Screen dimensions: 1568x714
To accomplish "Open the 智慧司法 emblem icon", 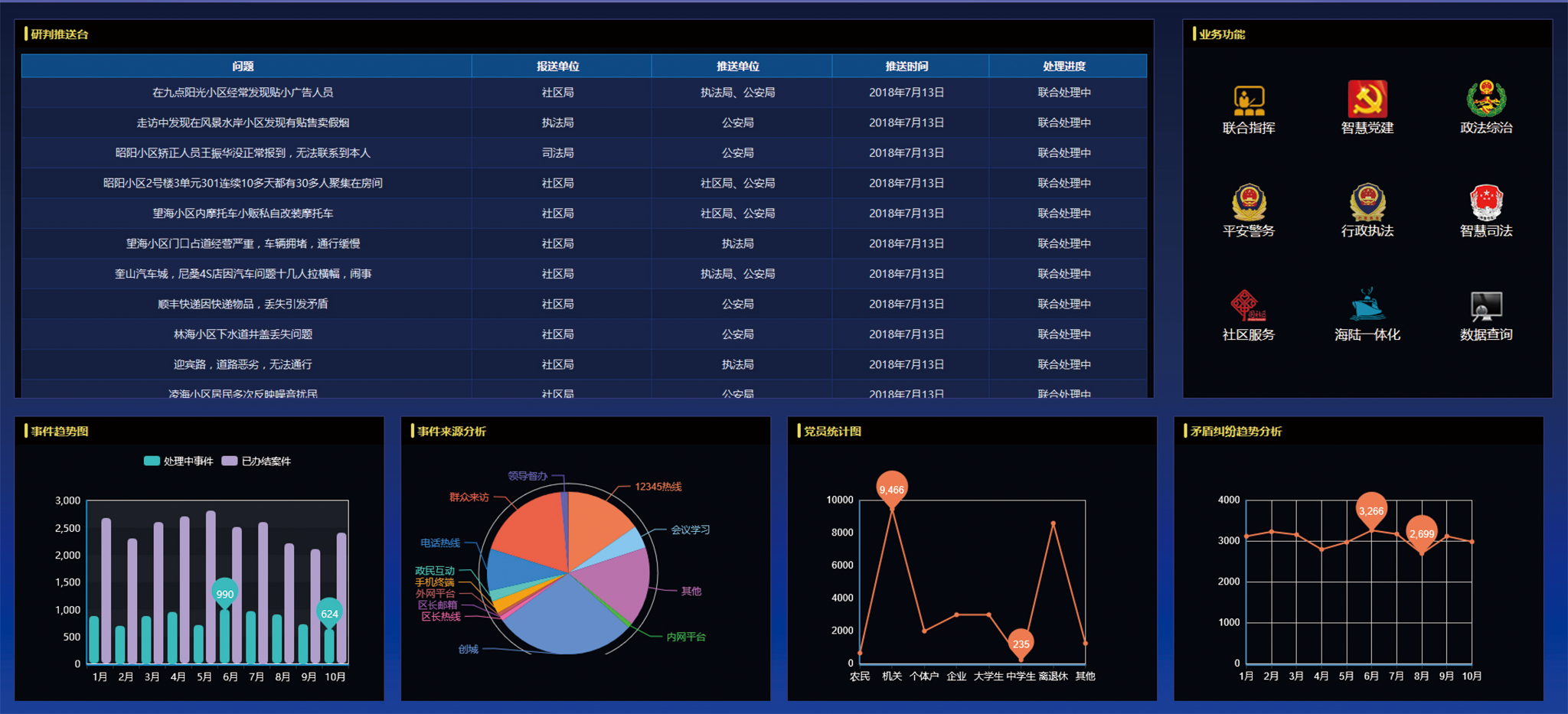I will (1485, 203).
